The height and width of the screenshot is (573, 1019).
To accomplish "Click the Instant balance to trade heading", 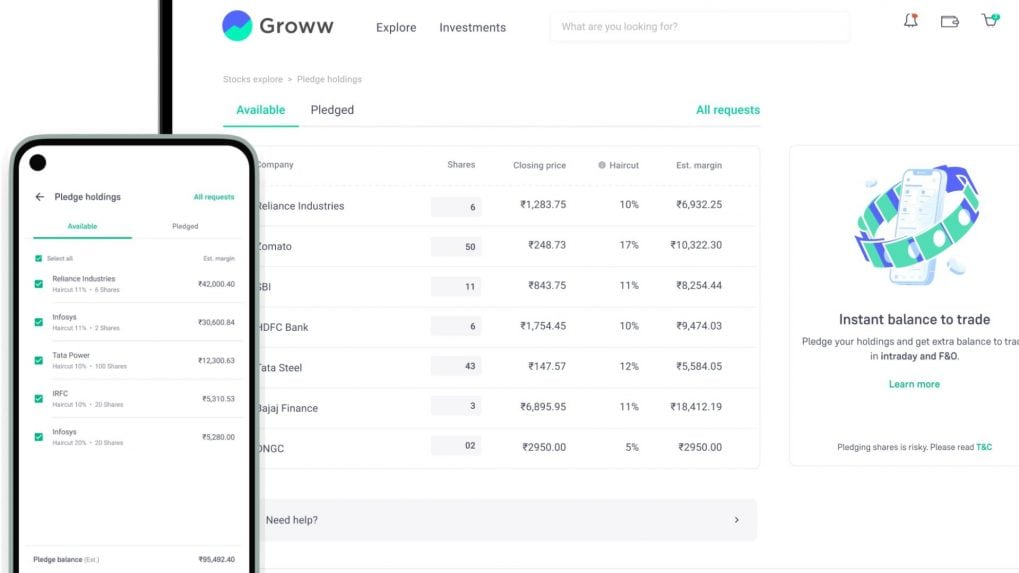I will click(914, 320).
